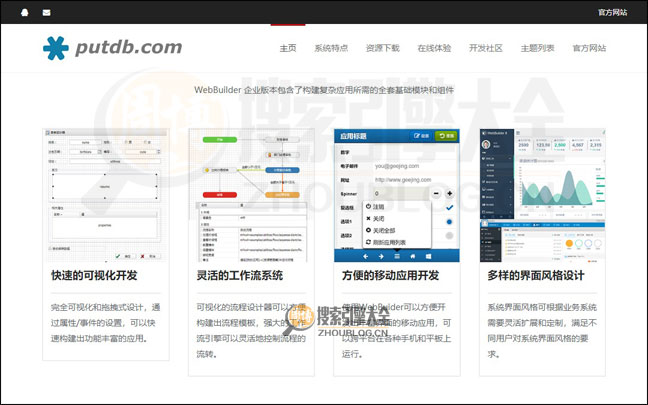Open 官方网站 link in the black top bar

612,12
